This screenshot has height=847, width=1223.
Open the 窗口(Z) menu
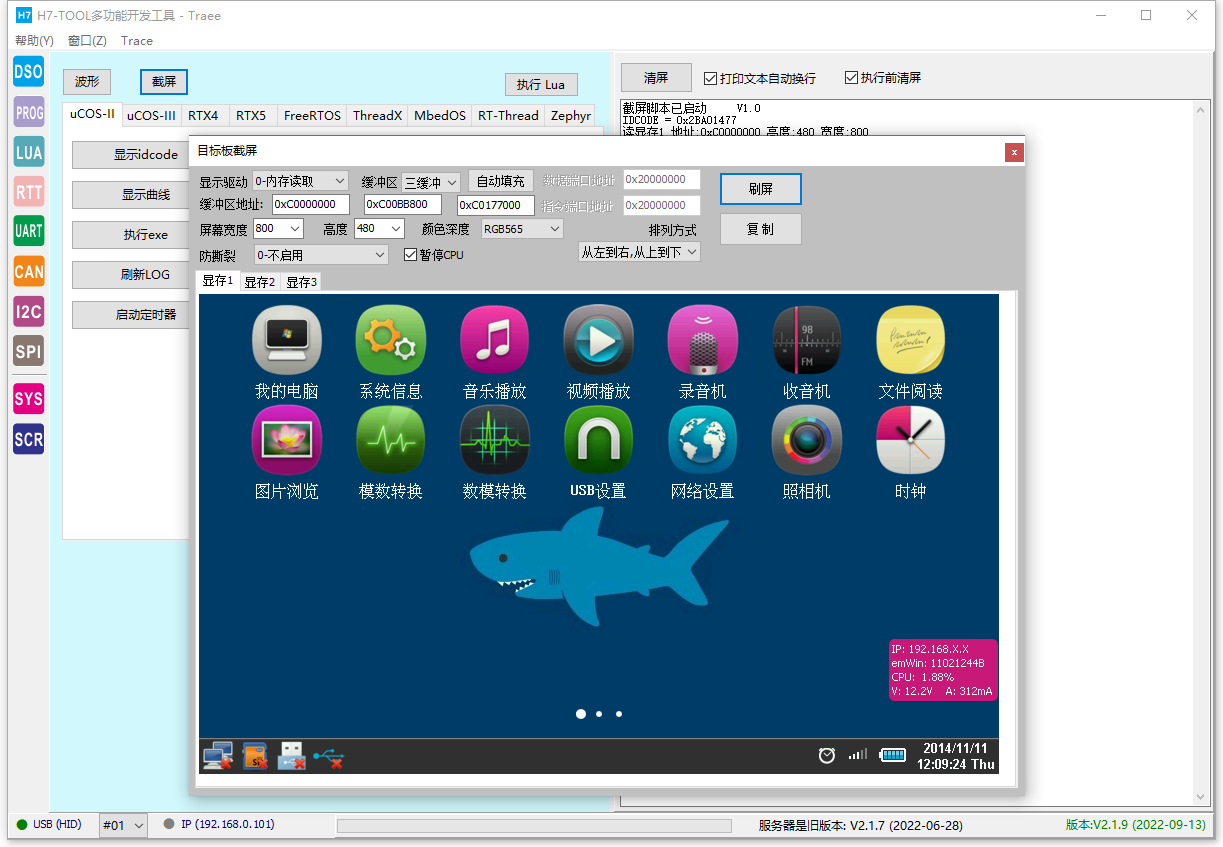point(88,41)
